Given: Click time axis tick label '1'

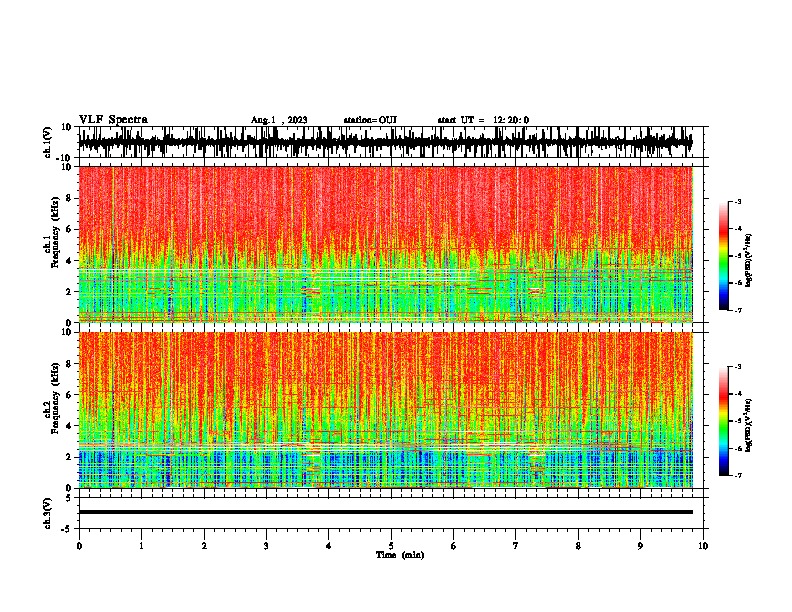Looking at the screenshot, I should pos(141,546).
